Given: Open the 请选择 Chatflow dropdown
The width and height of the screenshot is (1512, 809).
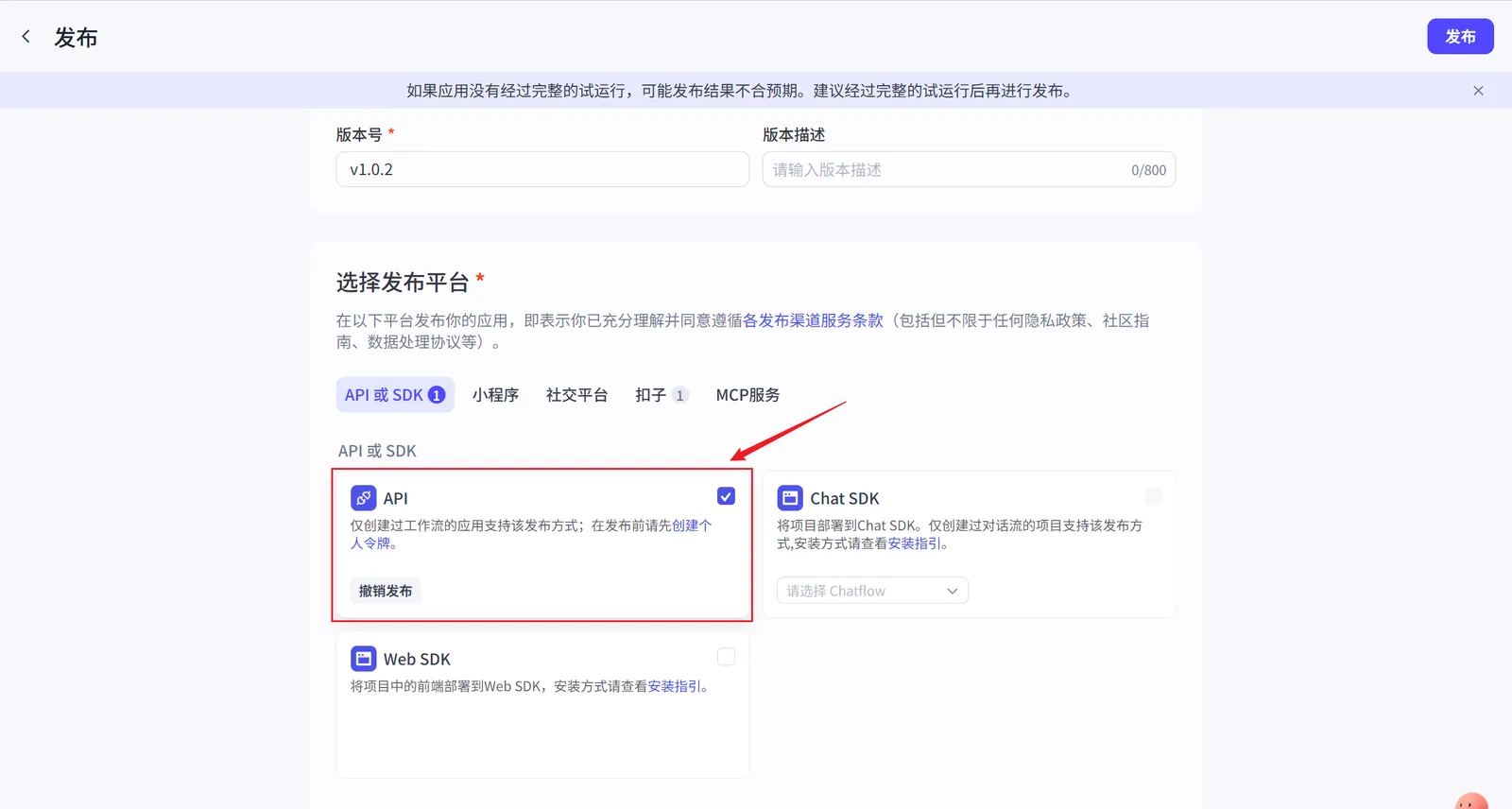Looking at the screenshot, I should coord(872,591).
